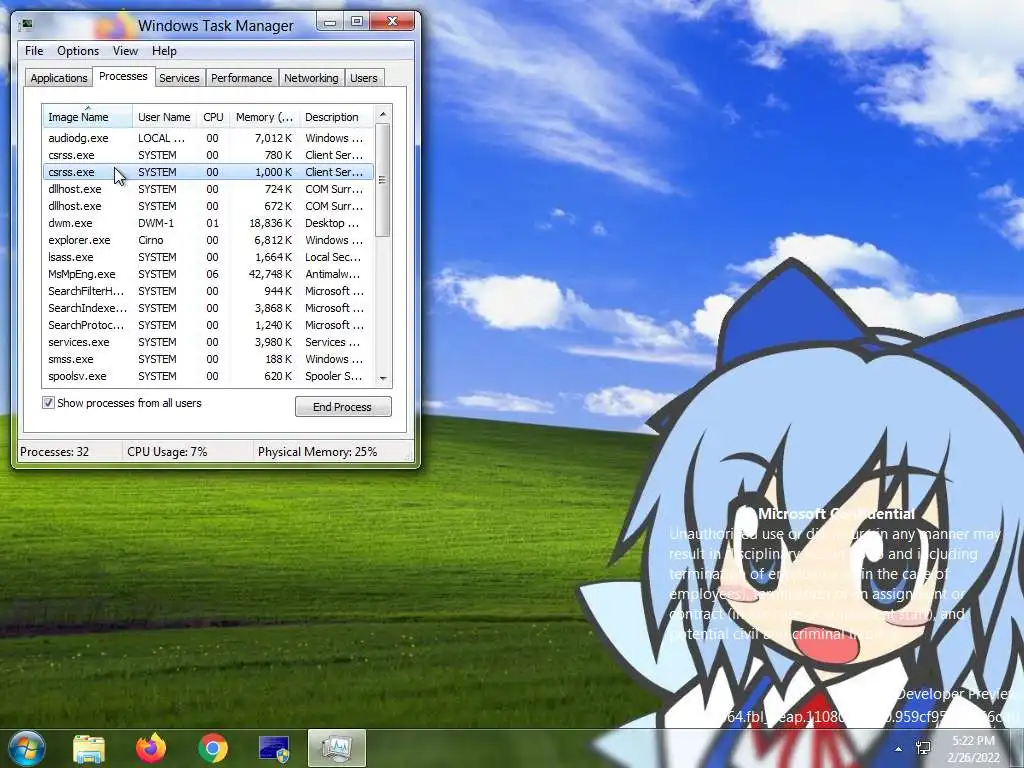Switch to the Applications tab

pyautogui.click(x=59, y=78)
